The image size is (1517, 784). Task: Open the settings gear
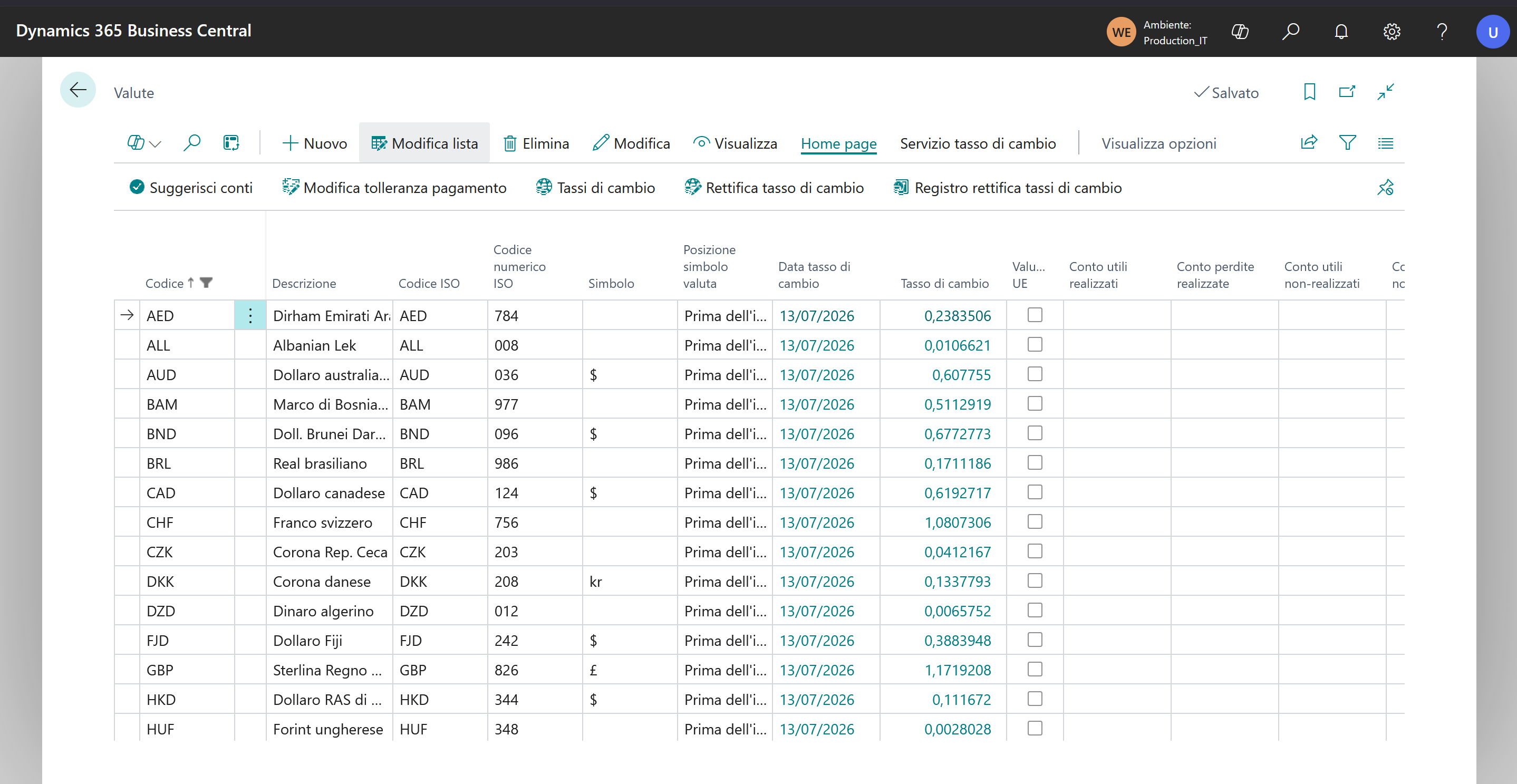[1392, 31]
